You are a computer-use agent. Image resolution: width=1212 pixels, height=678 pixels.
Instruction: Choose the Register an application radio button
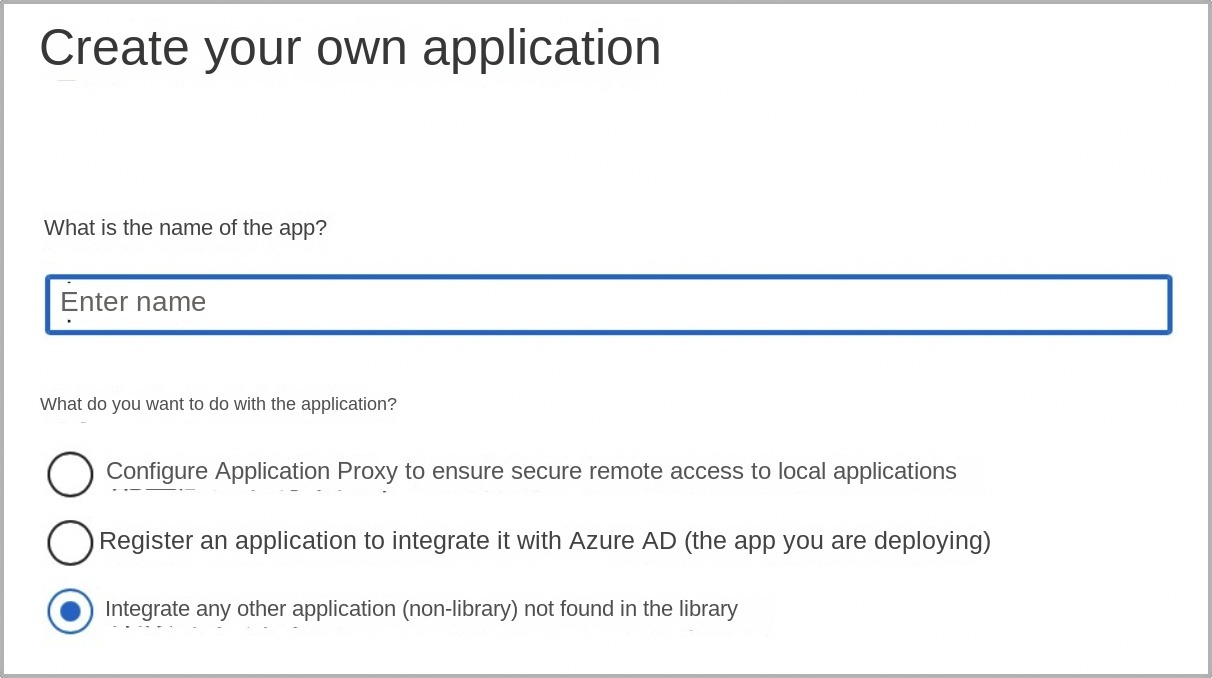pyautogui.click(x=70, y=543)
